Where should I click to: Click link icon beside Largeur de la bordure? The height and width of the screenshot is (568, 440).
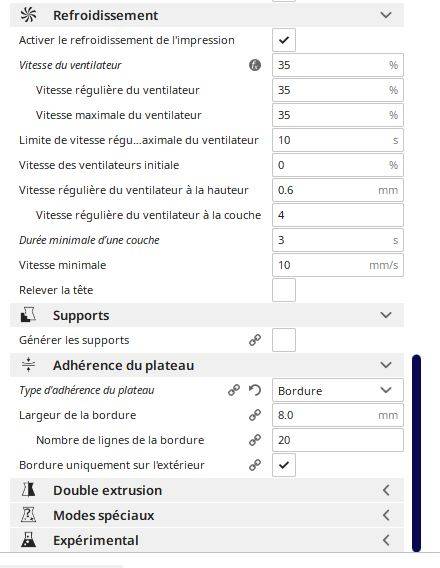255,415
